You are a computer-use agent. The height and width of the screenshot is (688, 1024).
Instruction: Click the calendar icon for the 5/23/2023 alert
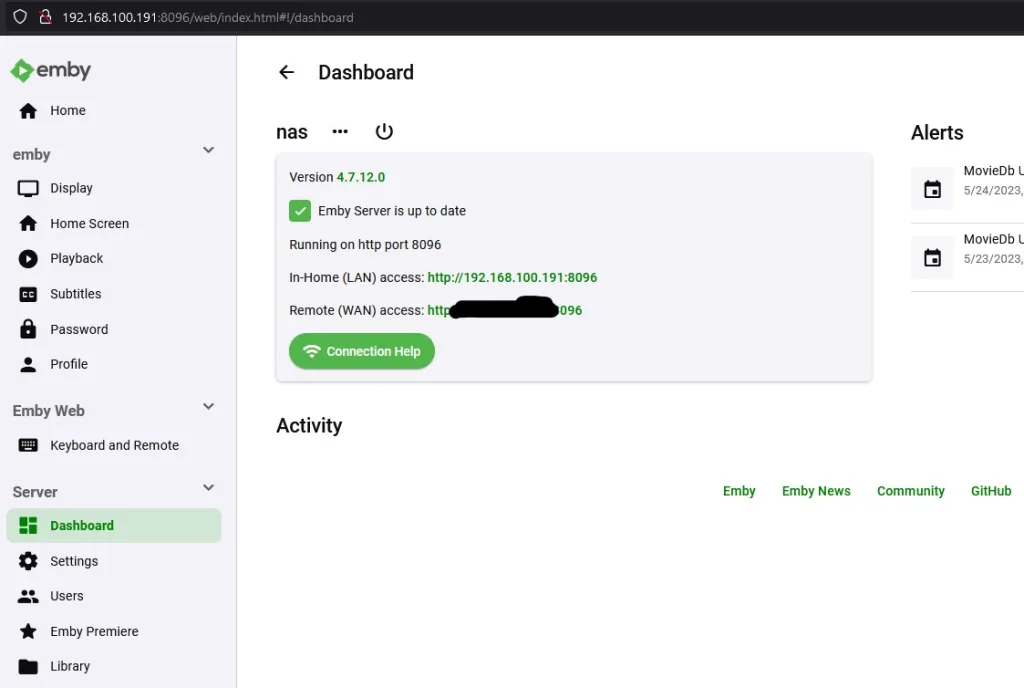tap(932, 257)
